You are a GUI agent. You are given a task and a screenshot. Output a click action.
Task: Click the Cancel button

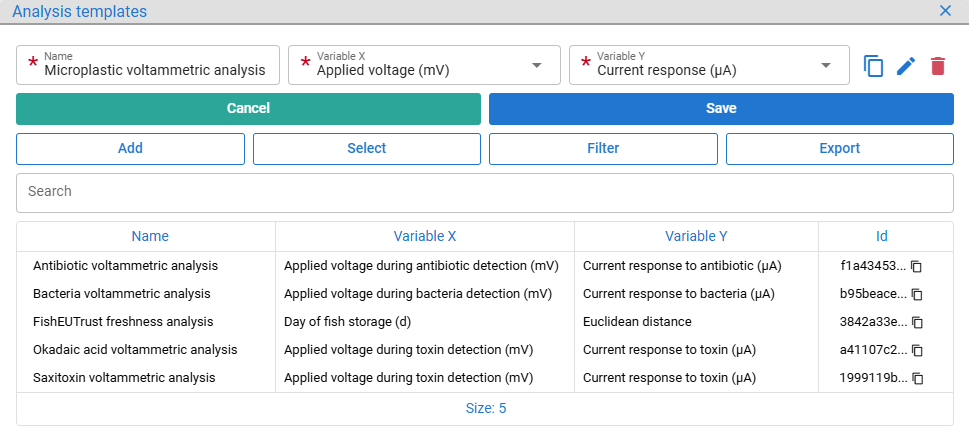(x=248, y=109)
